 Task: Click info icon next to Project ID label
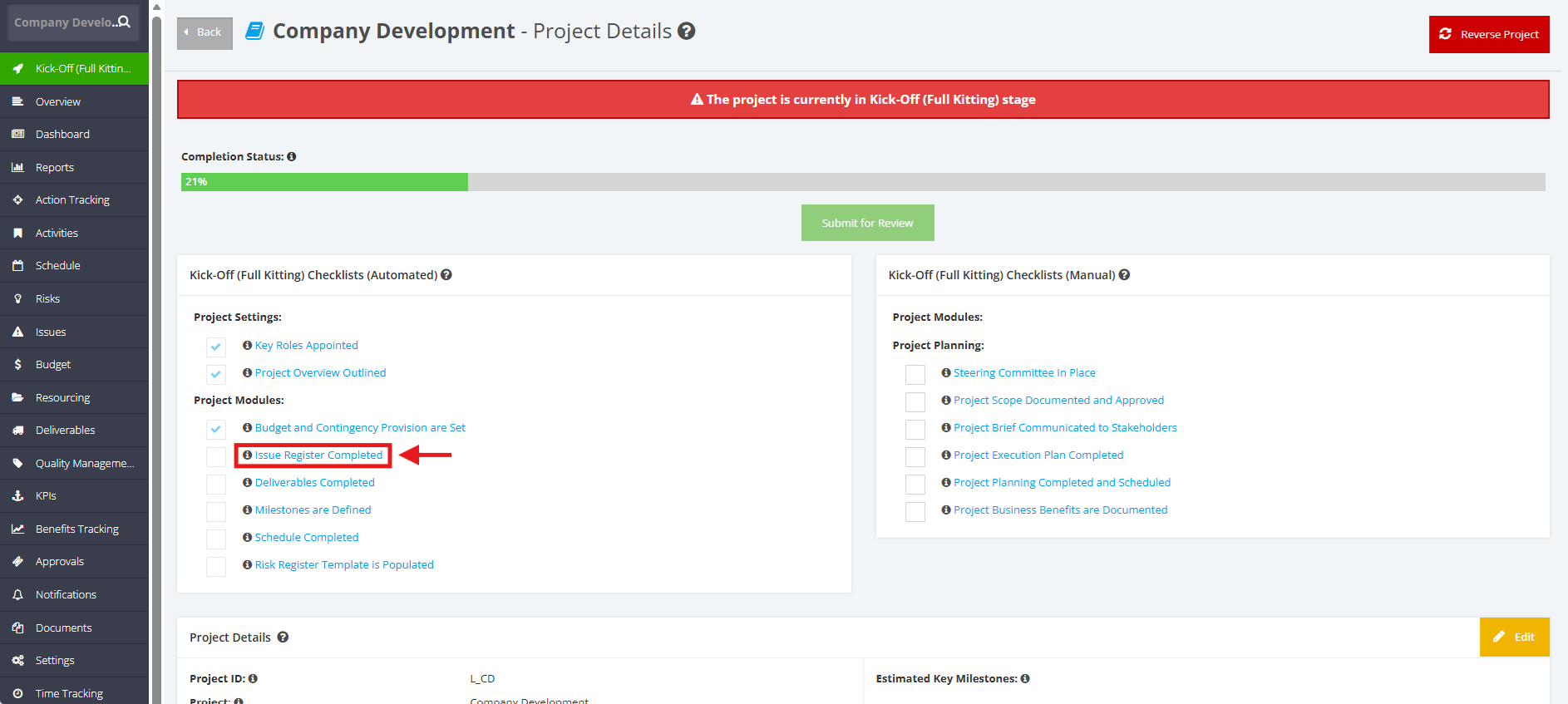coord(253,678)
